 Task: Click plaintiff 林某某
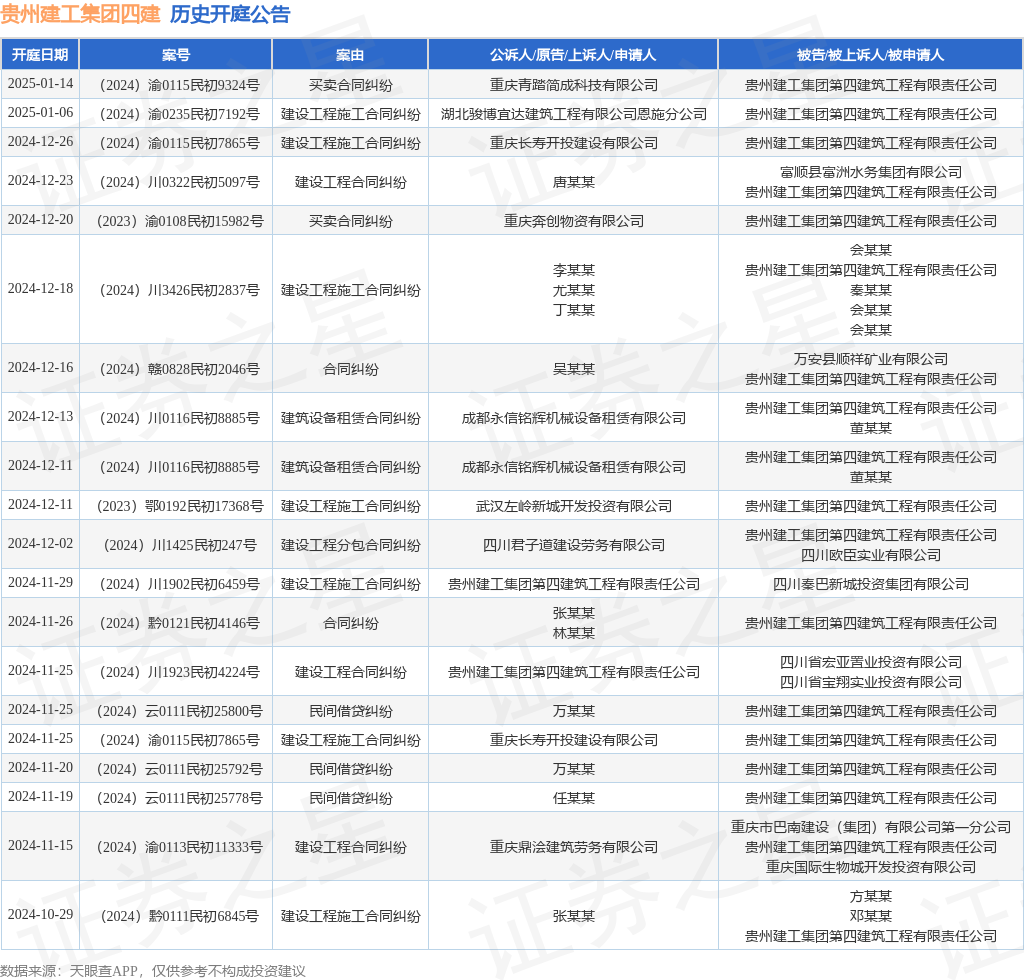tap(573, 633)
